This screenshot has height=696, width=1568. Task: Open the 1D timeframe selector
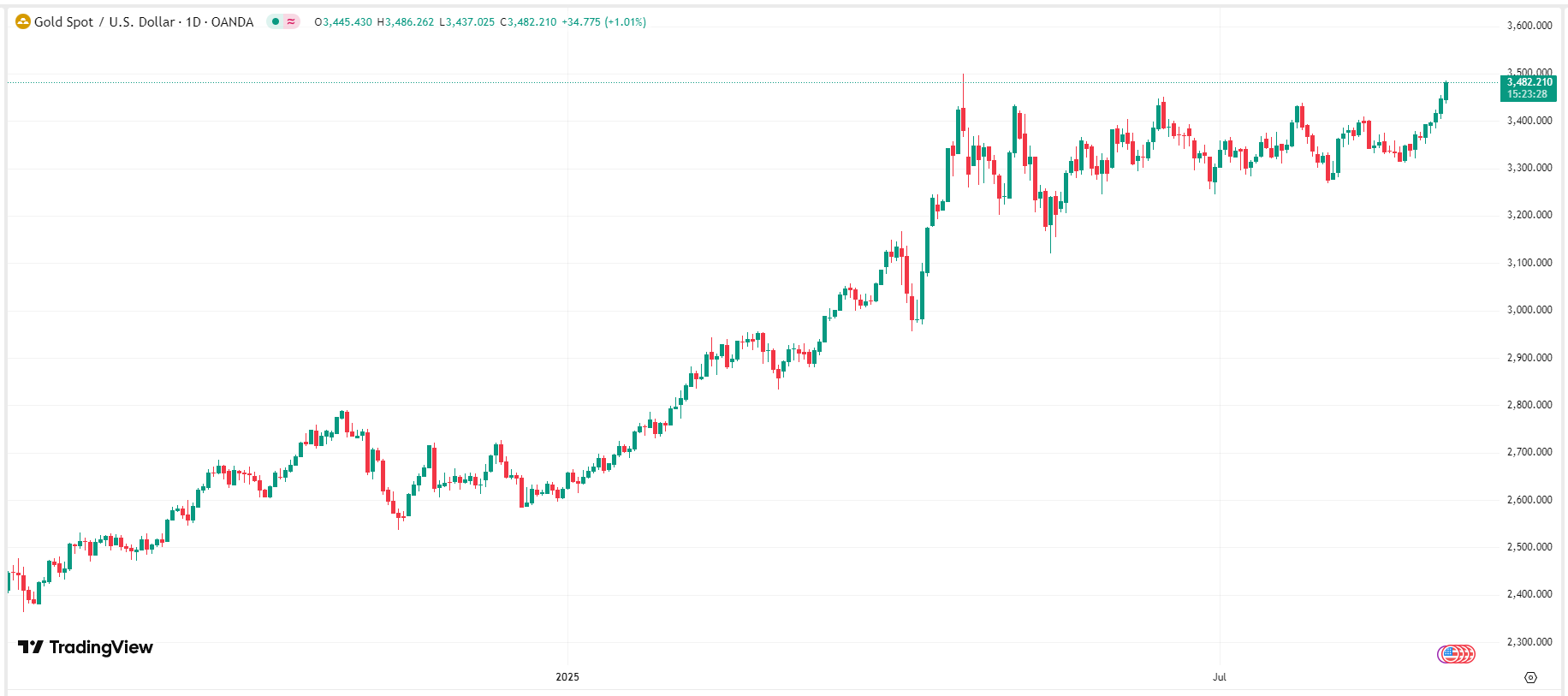[x=193, y=22]
